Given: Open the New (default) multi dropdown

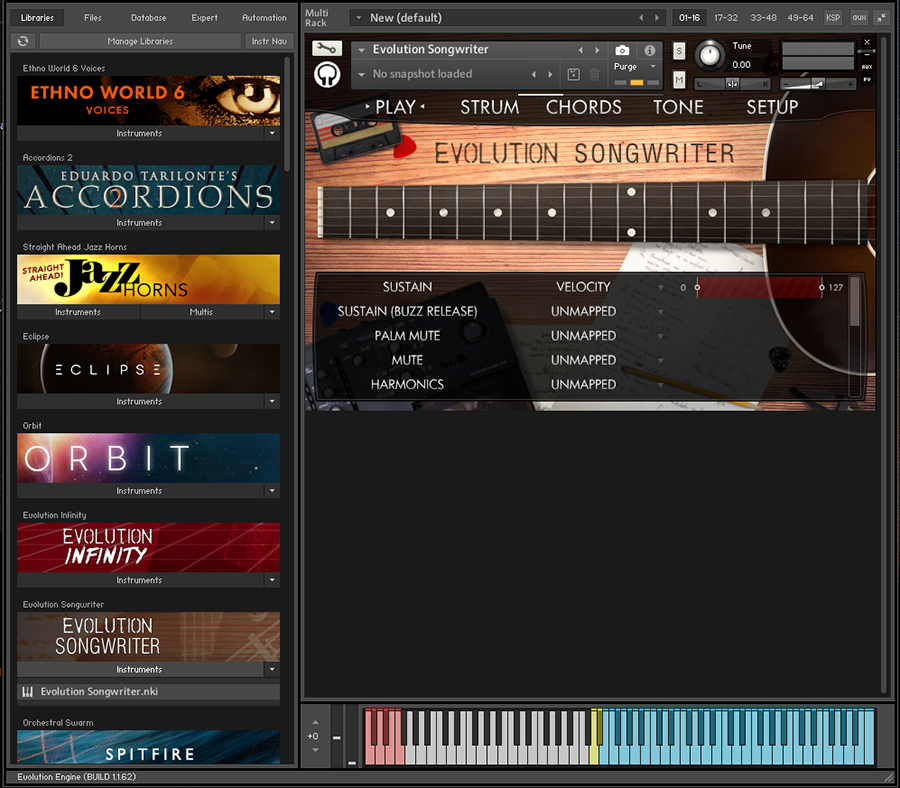Looking at the screenshot, I should pos(359,18).
